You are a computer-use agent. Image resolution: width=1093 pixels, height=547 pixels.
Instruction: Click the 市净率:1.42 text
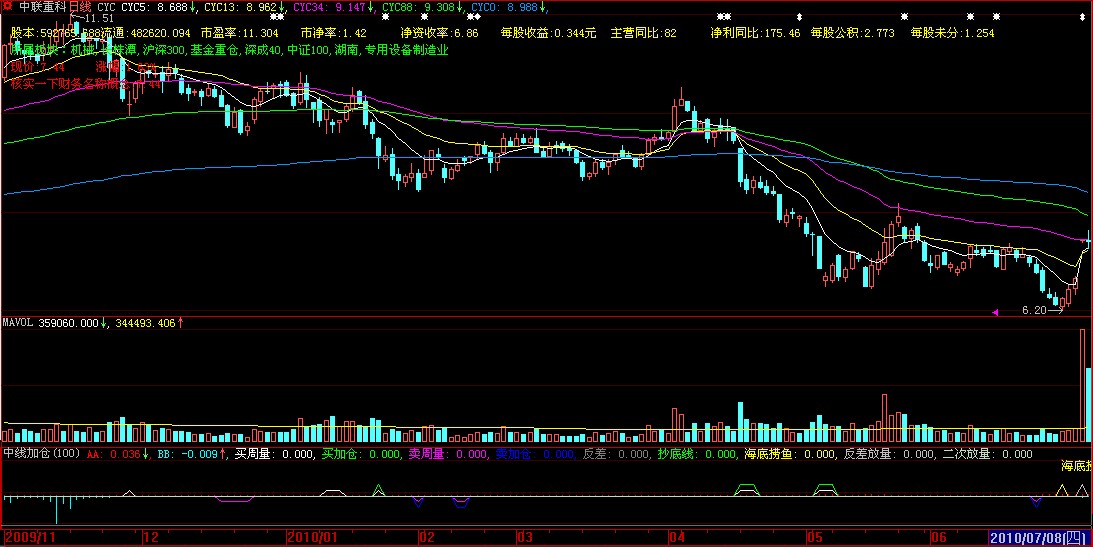coord(335,33)
